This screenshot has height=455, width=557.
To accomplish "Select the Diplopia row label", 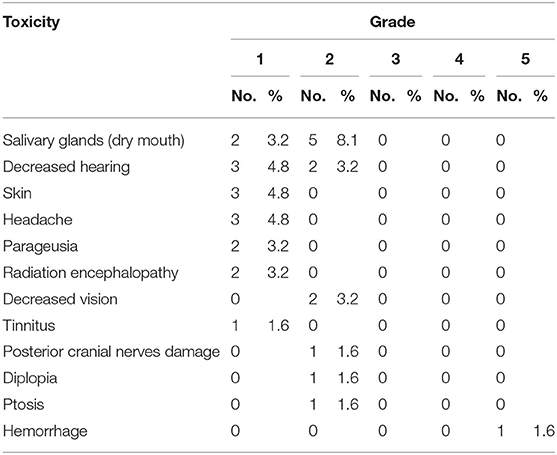I will pyautogui.click(x=30, y=378).
